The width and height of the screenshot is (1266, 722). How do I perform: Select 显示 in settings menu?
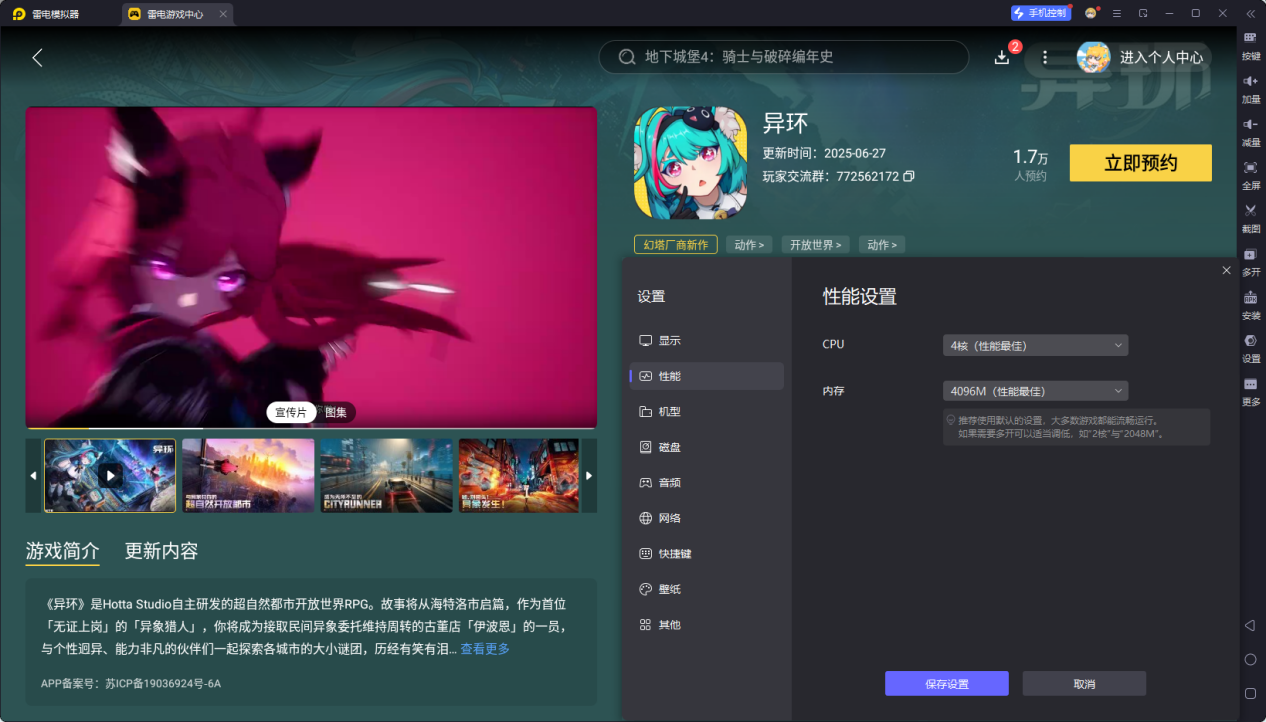(707, 341)
